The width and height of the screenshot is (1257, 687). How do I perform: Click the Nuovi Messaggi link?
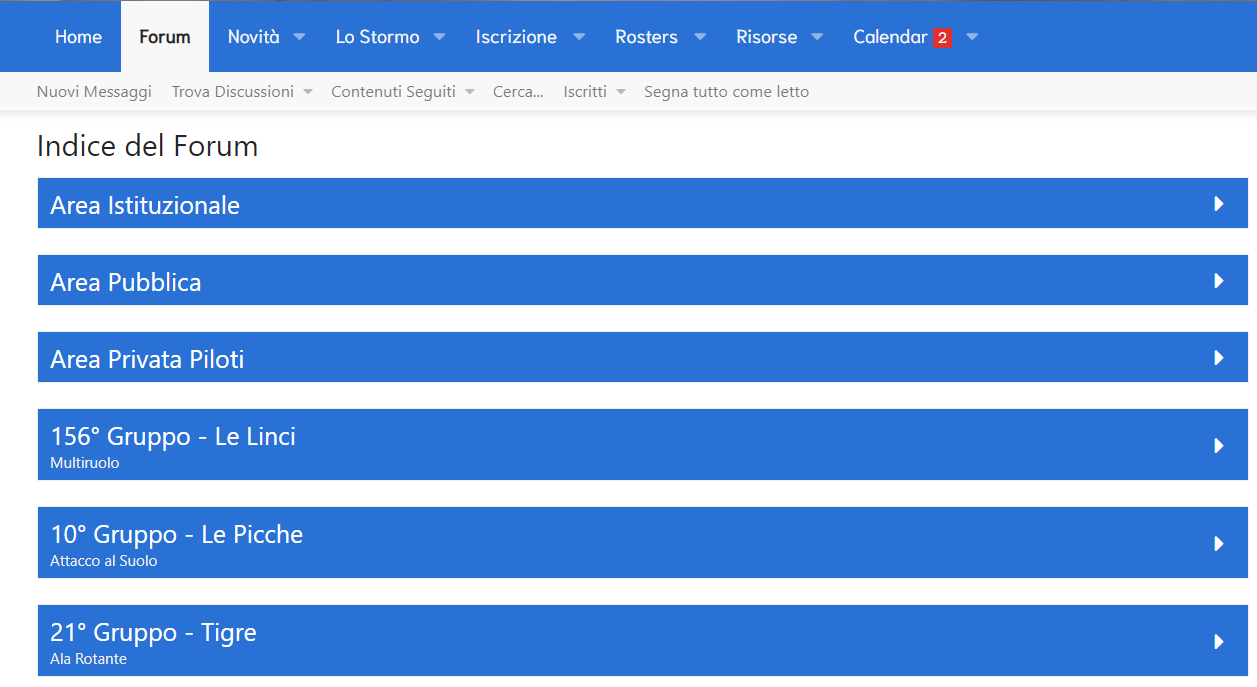click(94, 92)
